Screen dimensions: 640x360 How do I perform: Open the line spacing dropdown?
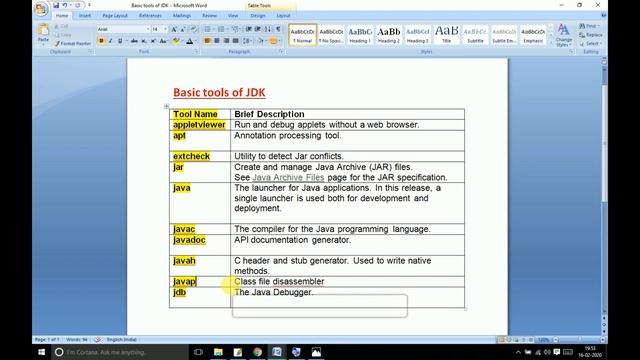[247, 41]
